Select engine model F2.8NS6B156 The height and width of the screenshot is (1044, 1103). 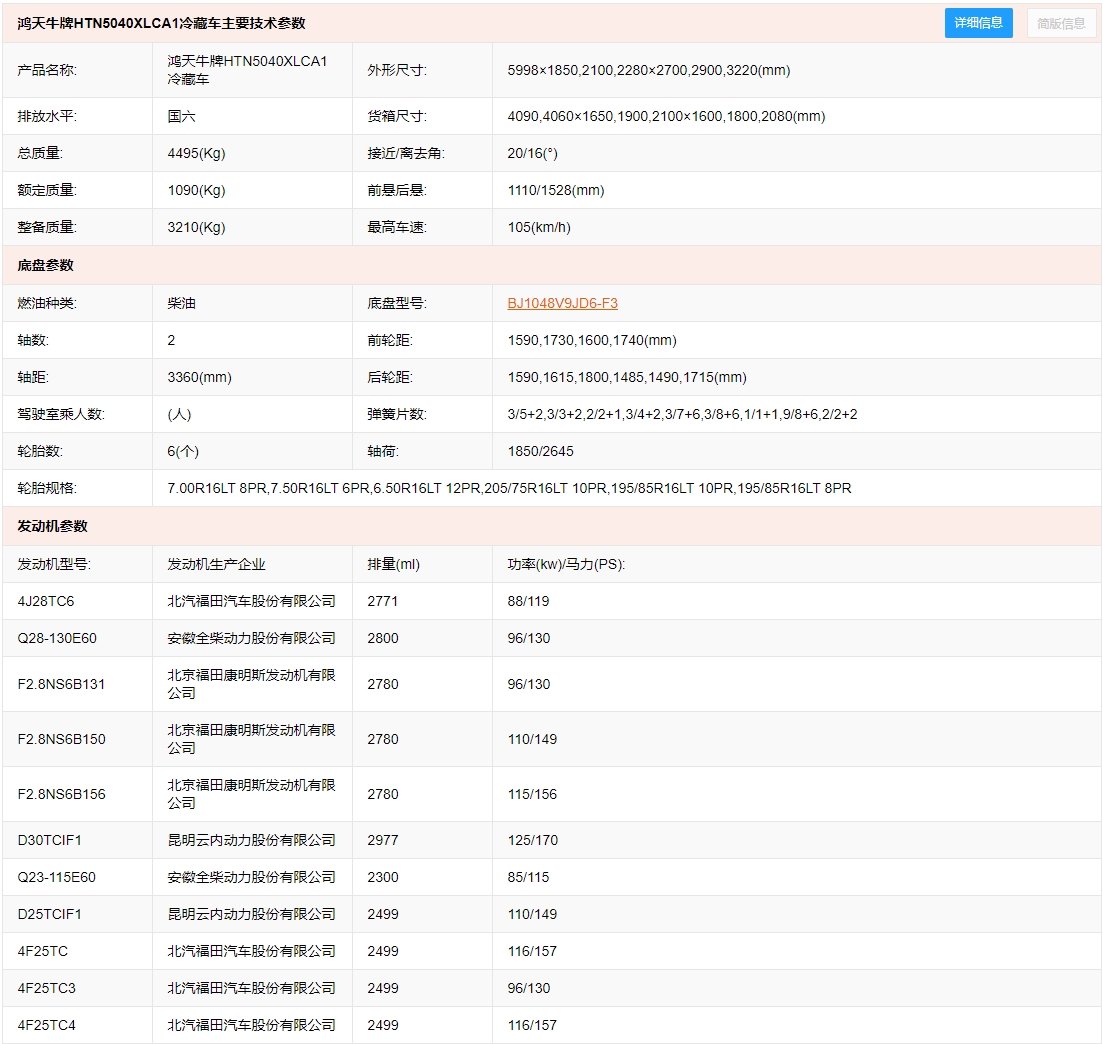pyautogui.click(x=61, y=794)
